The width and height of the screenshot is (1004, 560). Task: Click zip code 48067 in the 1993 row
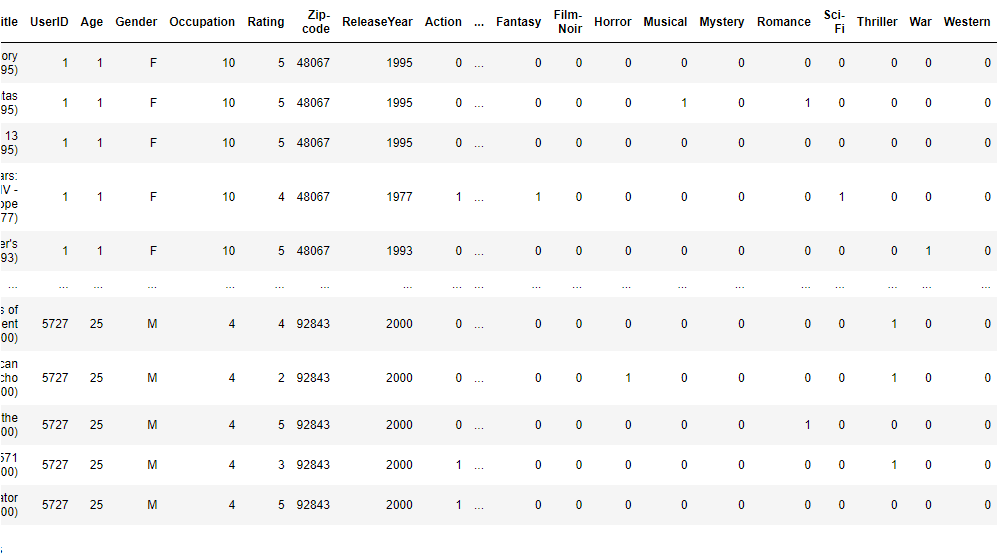click(313, 251)
